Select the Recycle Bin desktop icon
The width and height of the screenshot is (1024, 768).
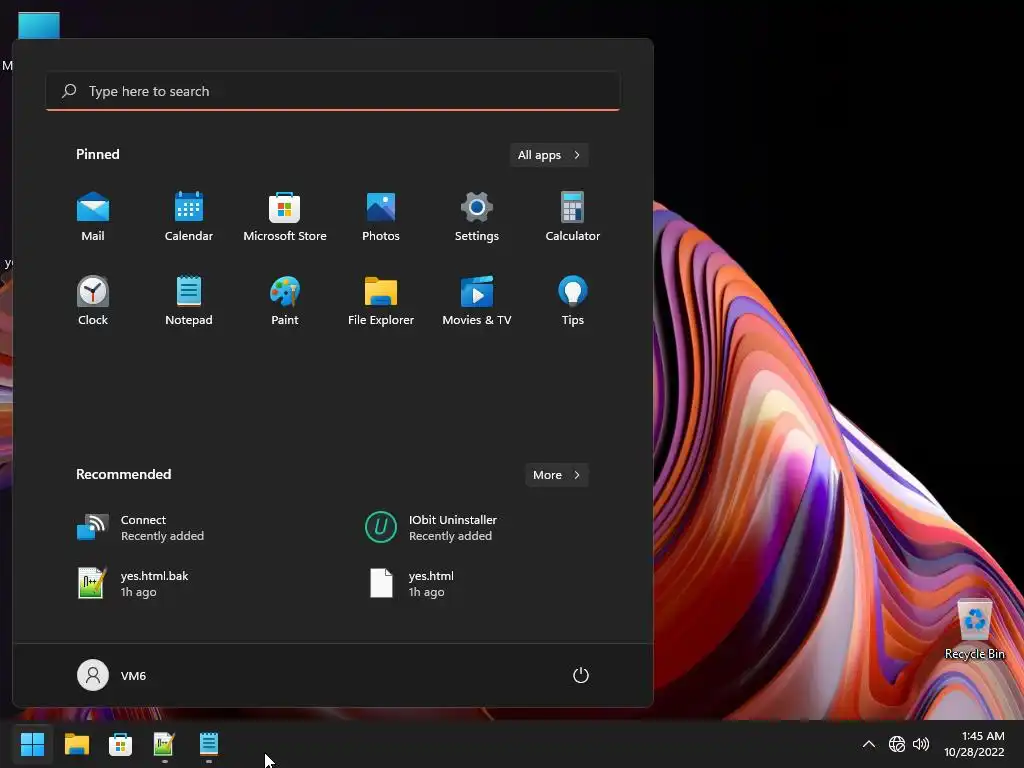(974, 630)
